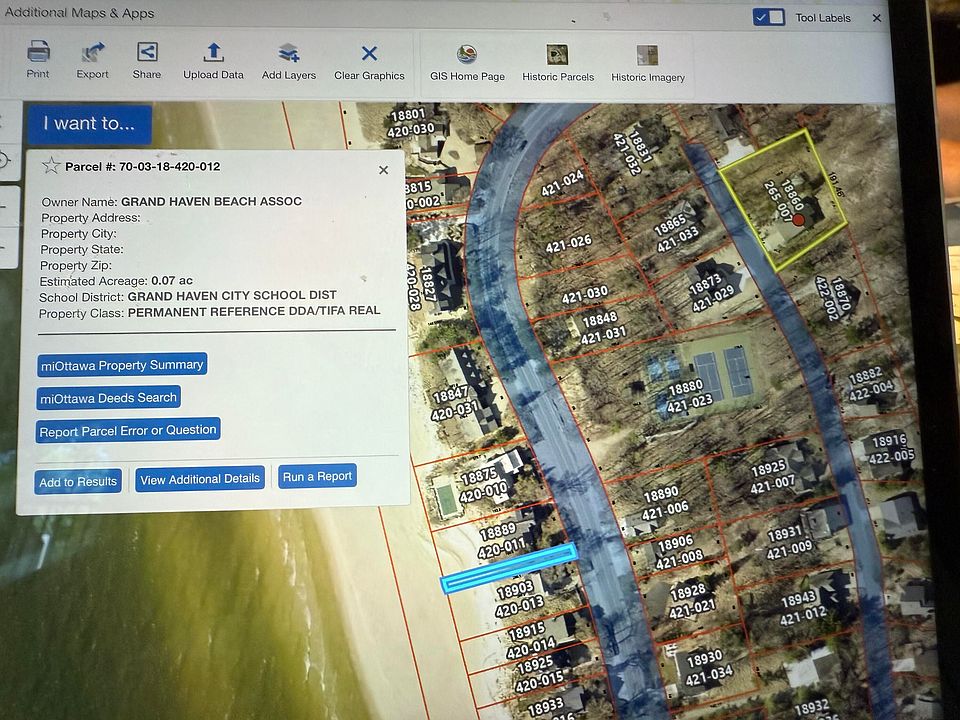Close the parcel information popup
The width and height of the screenshot is (960, 720).
383,171
